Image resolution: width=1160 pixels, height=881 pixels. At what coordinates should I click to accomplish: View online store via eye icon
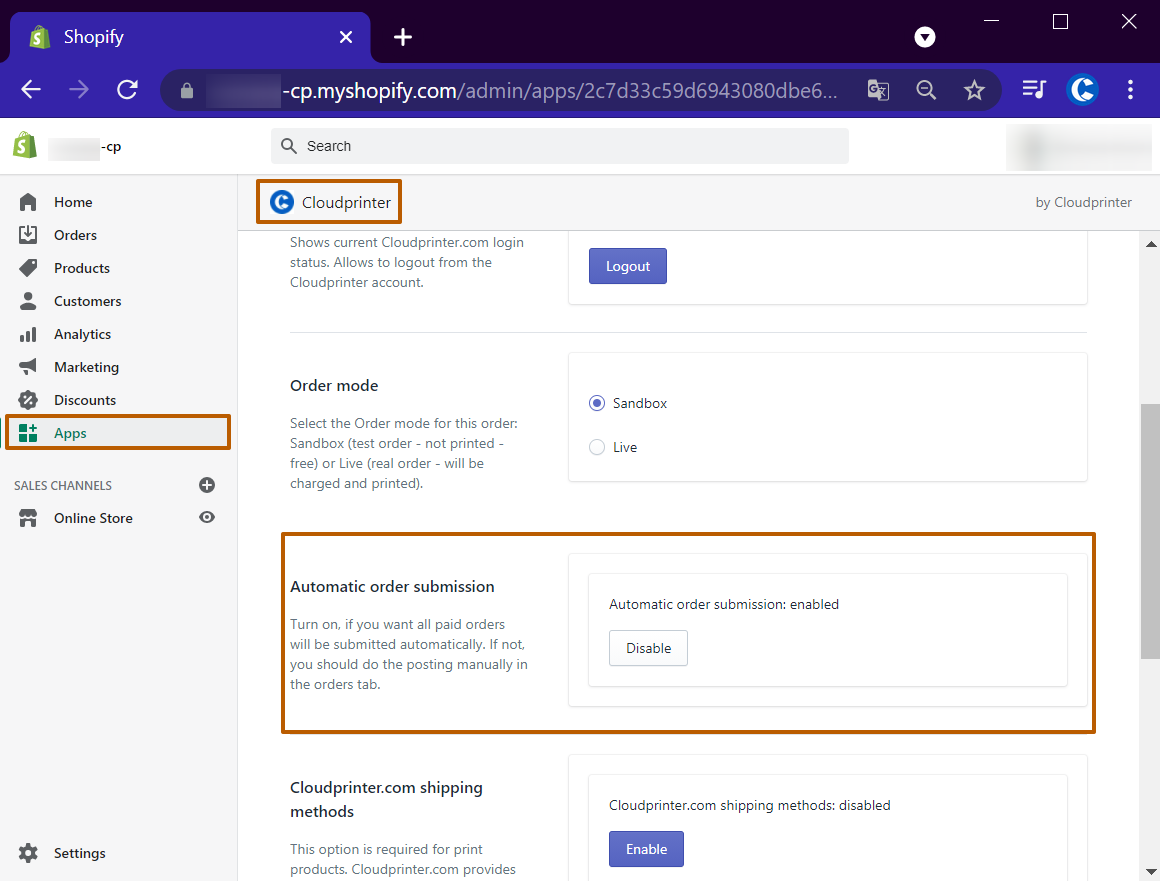(x=207, y=517)
